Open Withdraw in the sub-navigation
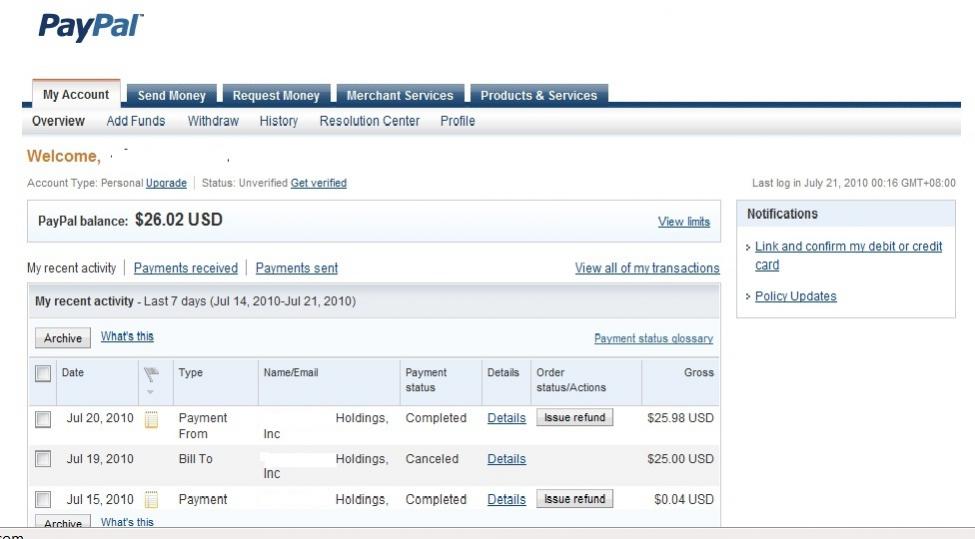 [213, 121]
